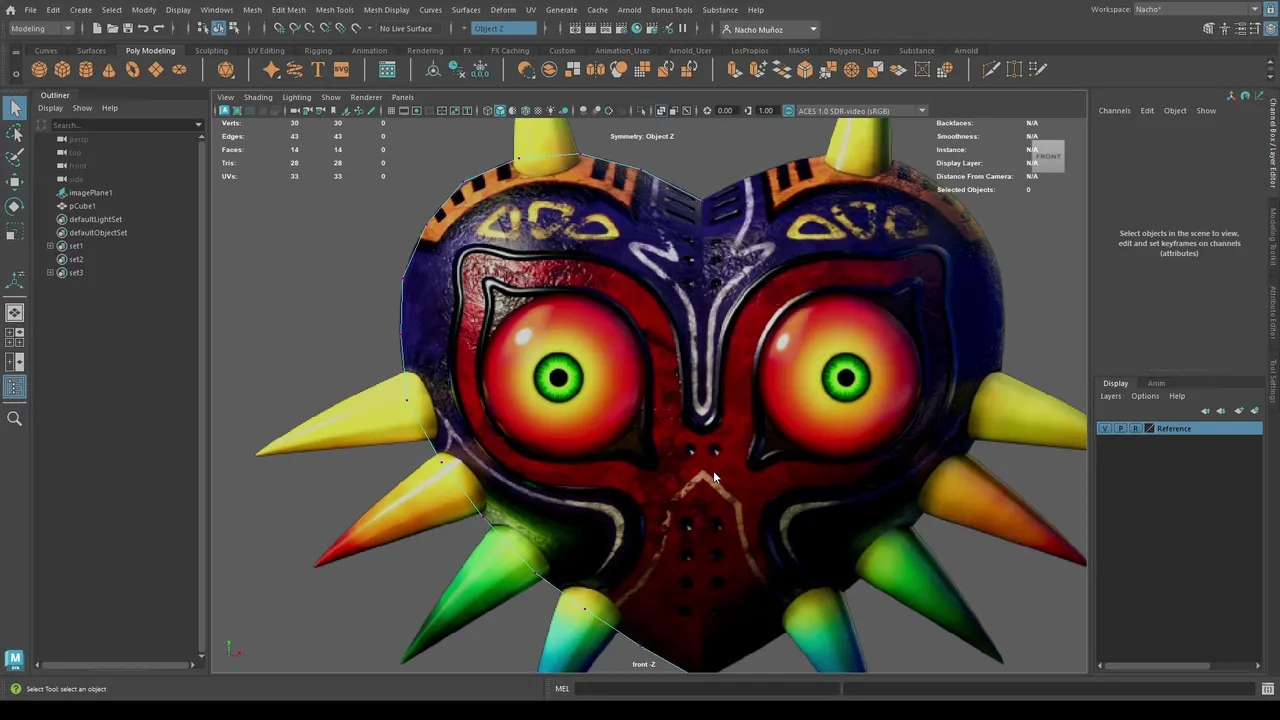This screenshot has height=720, width=1280.
Task: Click the Center Pivot shelf icon
Action: click(433, 69)
